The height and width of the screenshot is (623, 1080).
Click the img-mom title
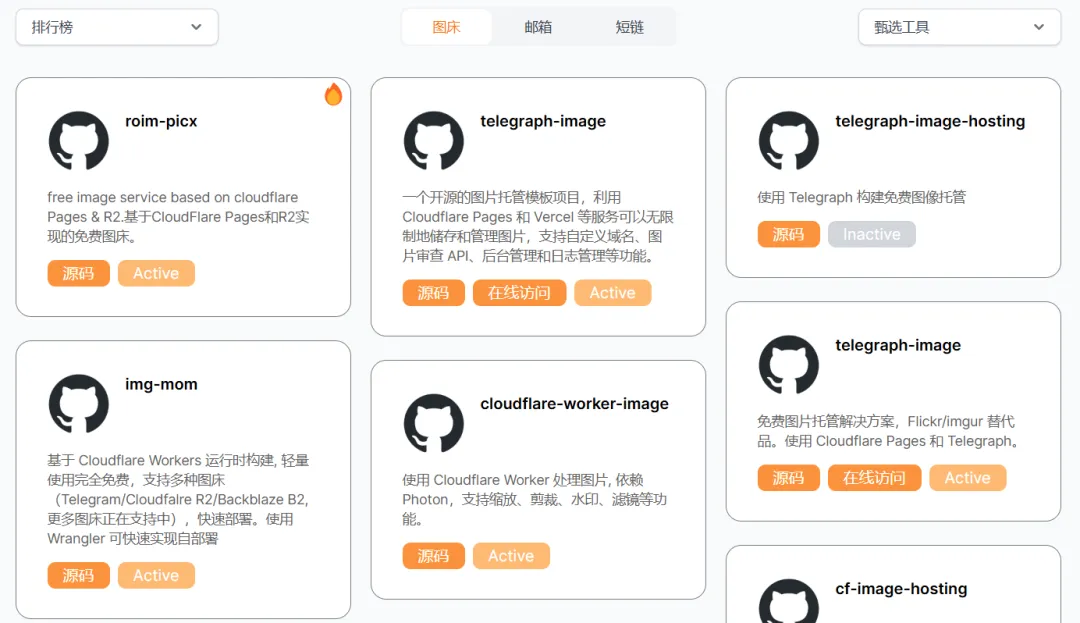[x=161, y=384]
